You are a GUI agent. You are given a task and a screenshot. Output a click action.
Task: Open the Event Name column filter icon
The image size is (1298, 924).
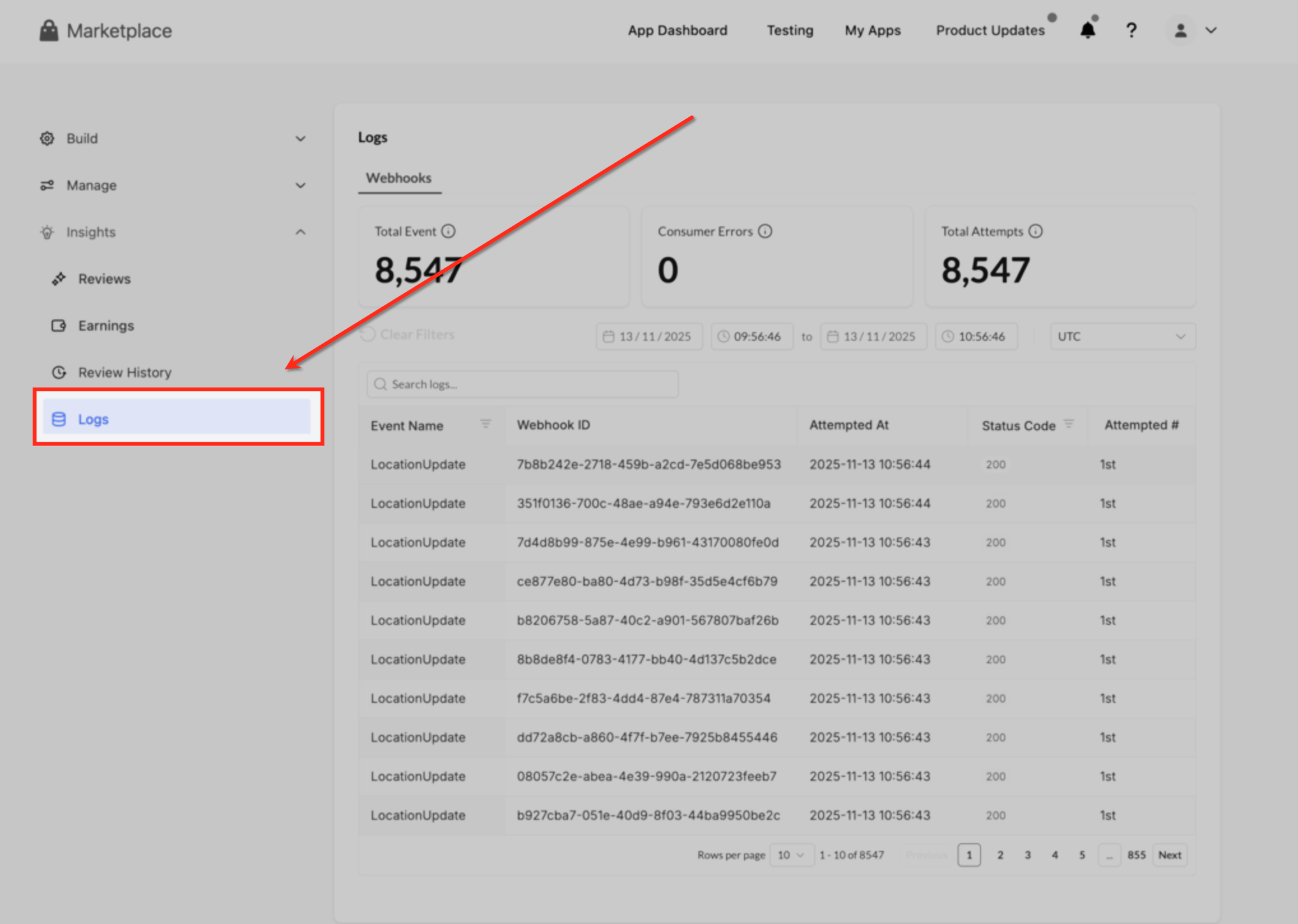point(486,424)
